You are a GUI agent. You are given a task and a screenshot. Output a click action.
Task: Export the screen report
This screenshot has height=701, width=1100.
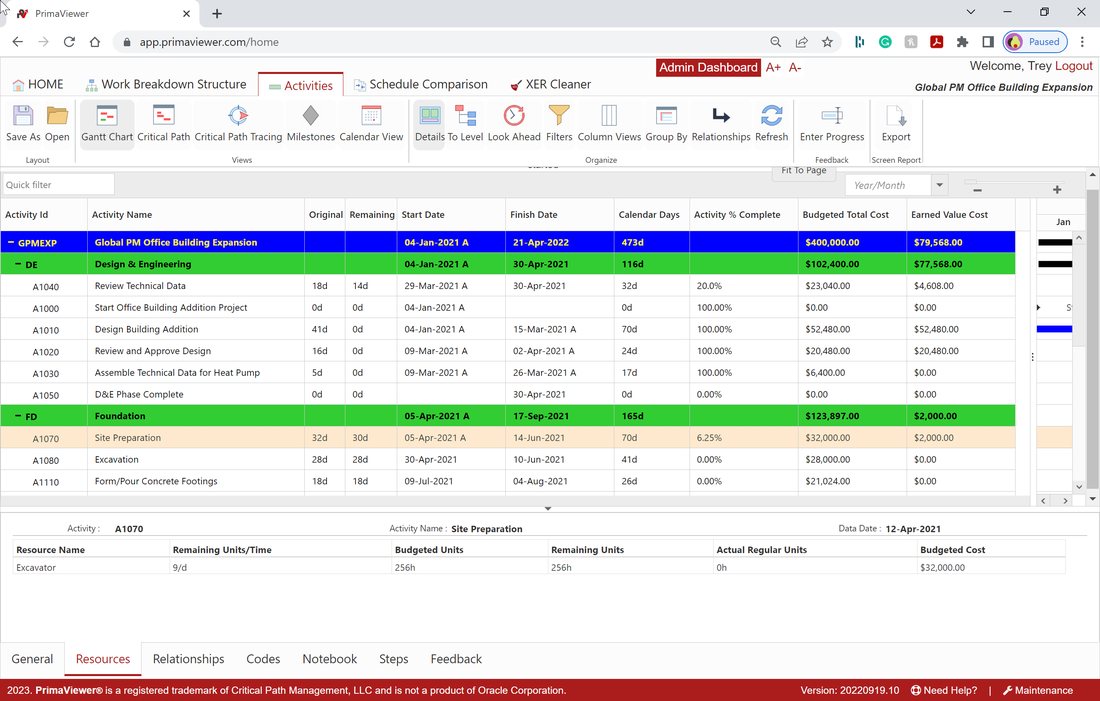(896, 123)
